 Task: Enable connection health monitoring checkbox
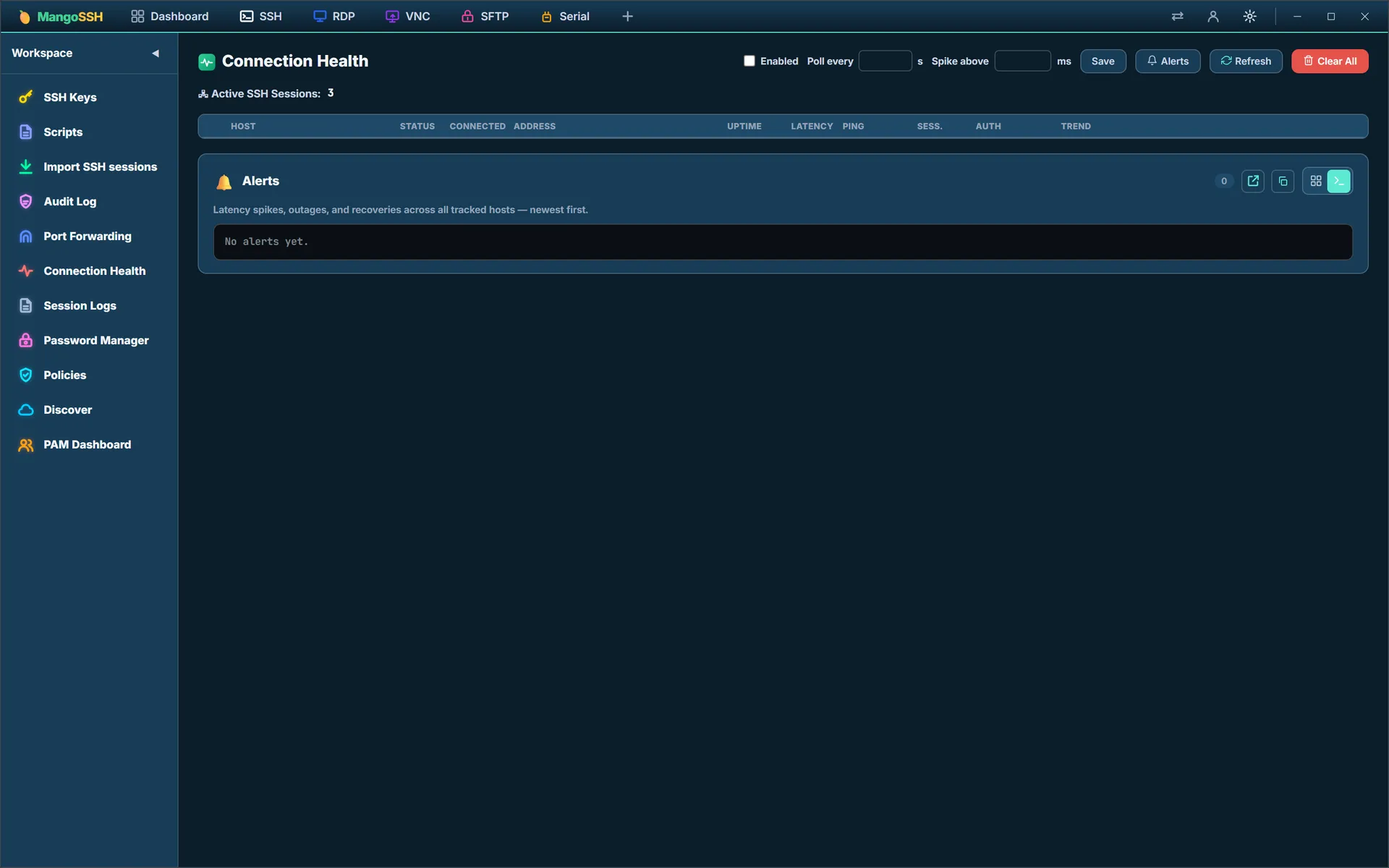749,61
